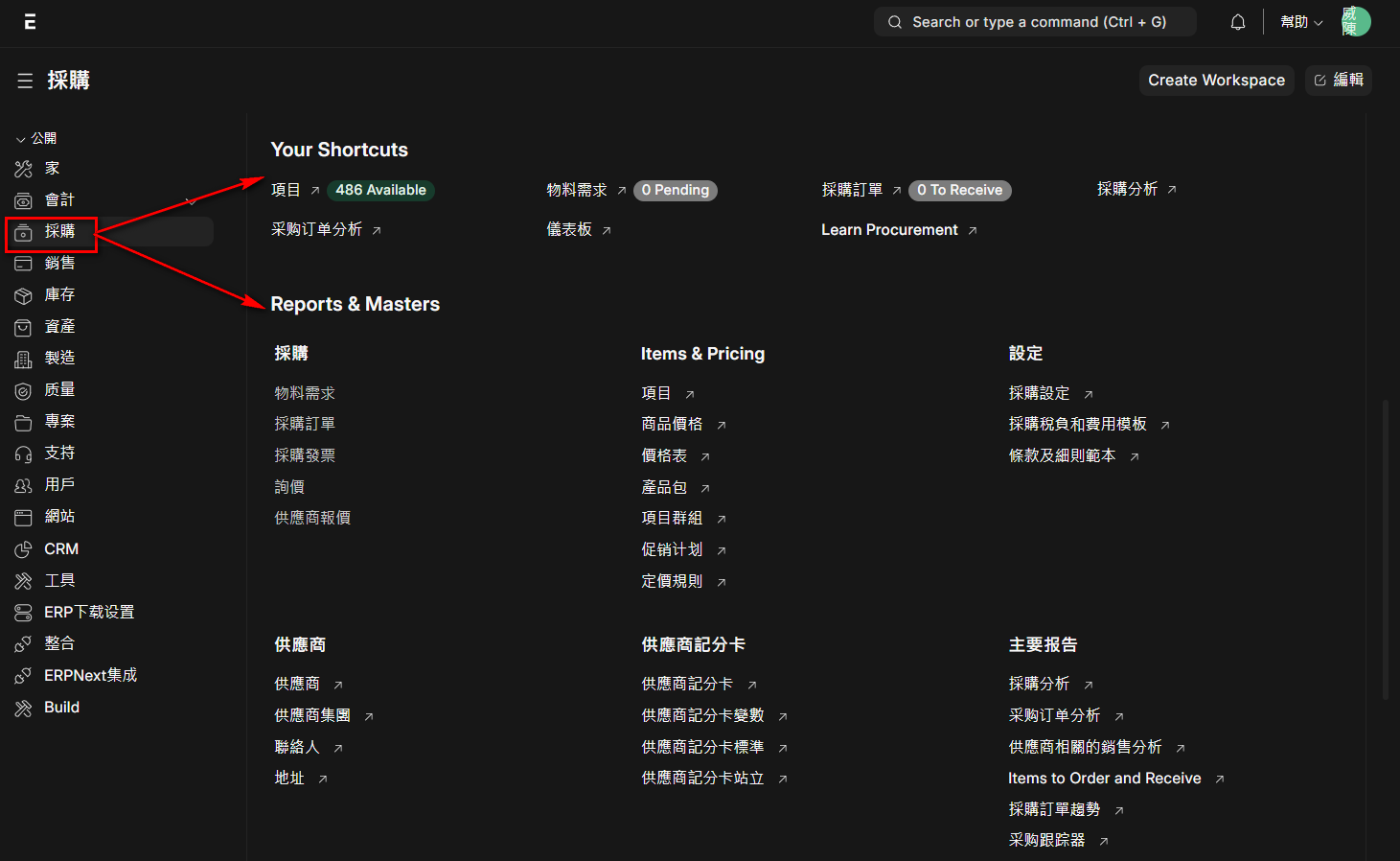Expand the 會計 sidebar chevron
This screenshot has height=861, width=1400.
[192, 200]
